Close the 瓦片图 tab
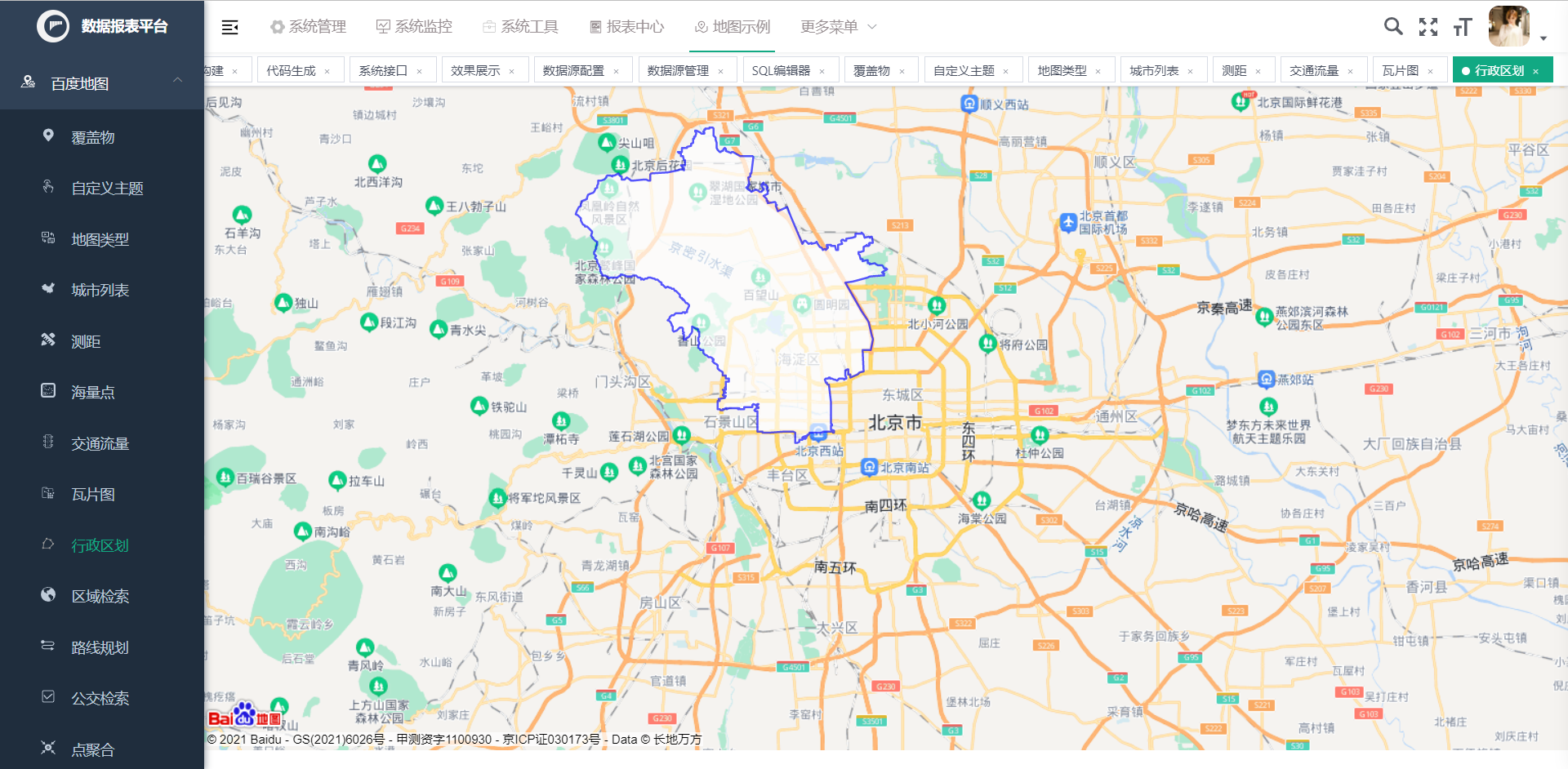Viewport: 1568px width, 769px height. click(x=1430, y=70)
